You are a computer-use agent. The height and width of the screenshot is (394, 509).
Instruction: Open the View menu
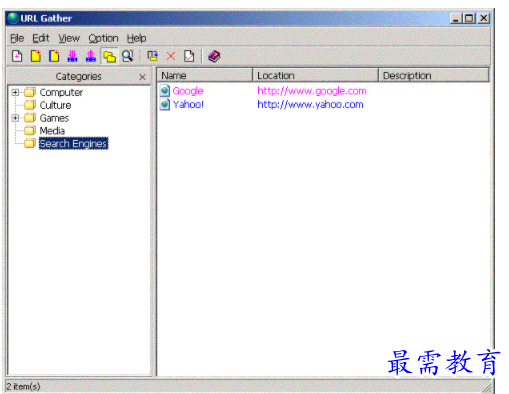[x=69, y=38]
